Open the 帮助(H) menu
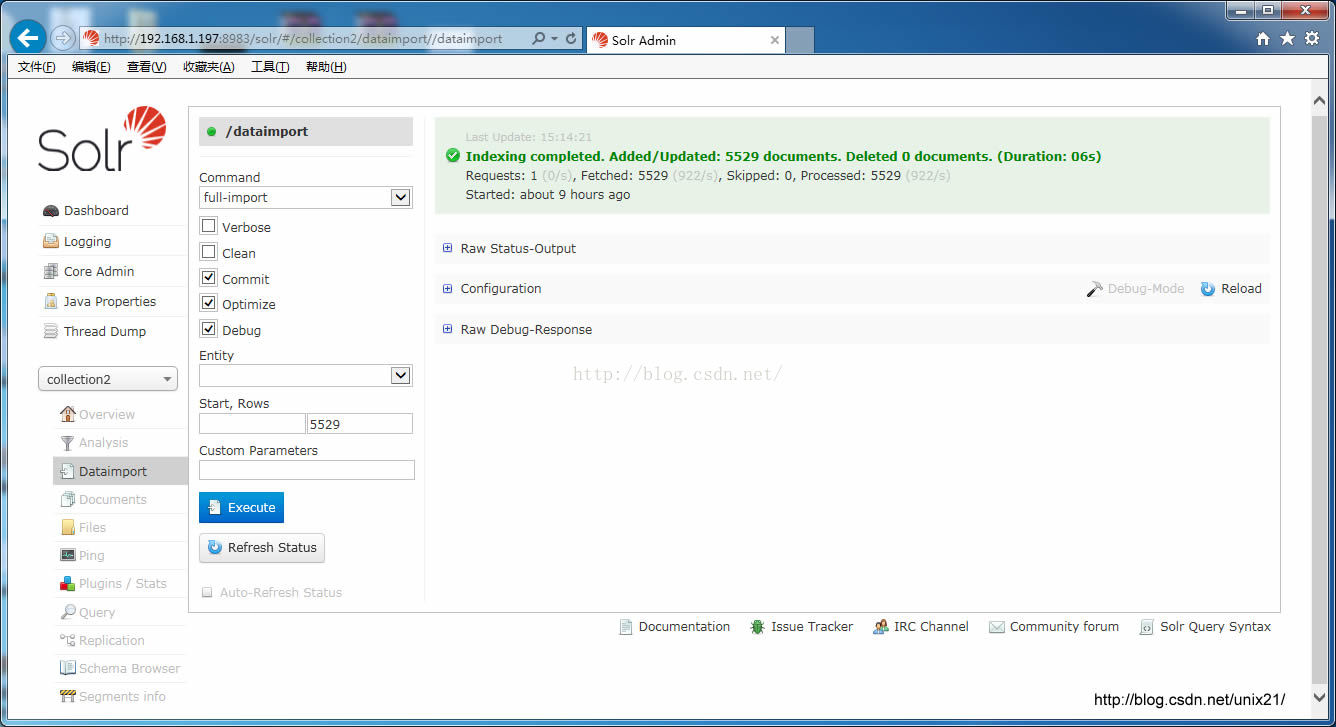 click(x=326, y=67)
